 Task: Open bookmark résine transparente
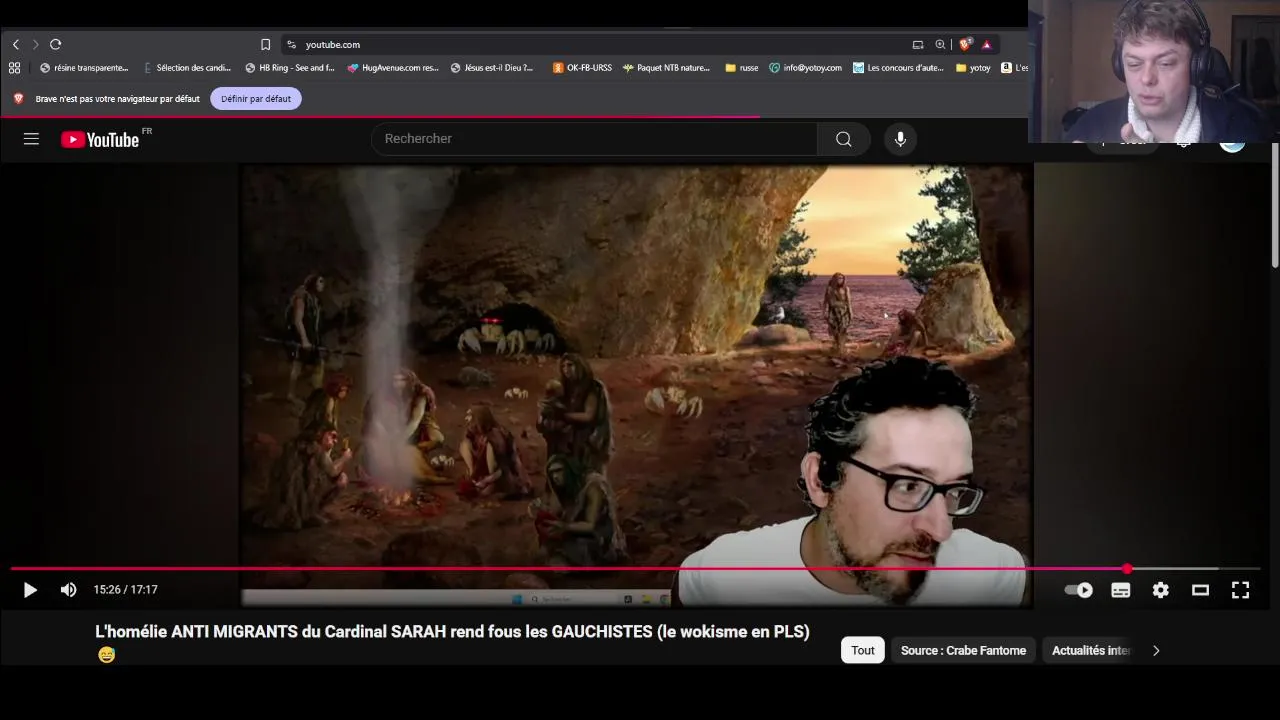click(x=84, y=68)
